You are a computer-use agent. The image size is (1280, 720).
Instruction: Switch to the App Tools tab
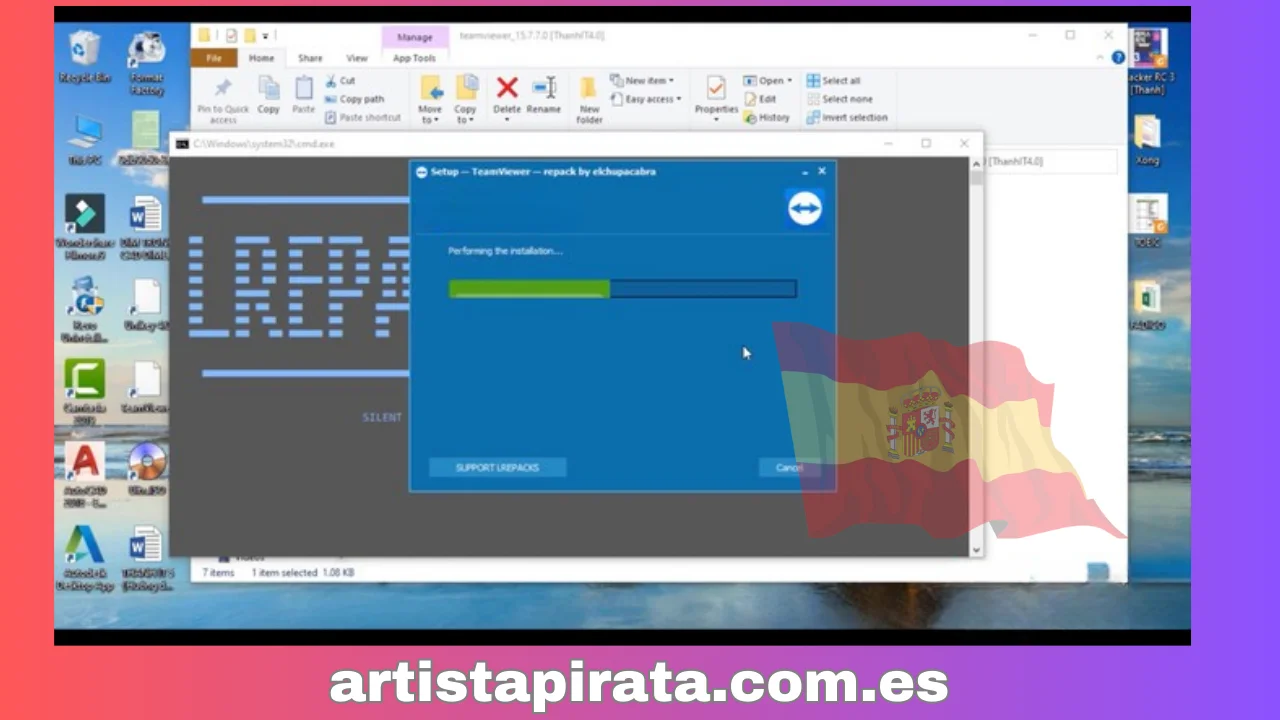coord(414,58)
